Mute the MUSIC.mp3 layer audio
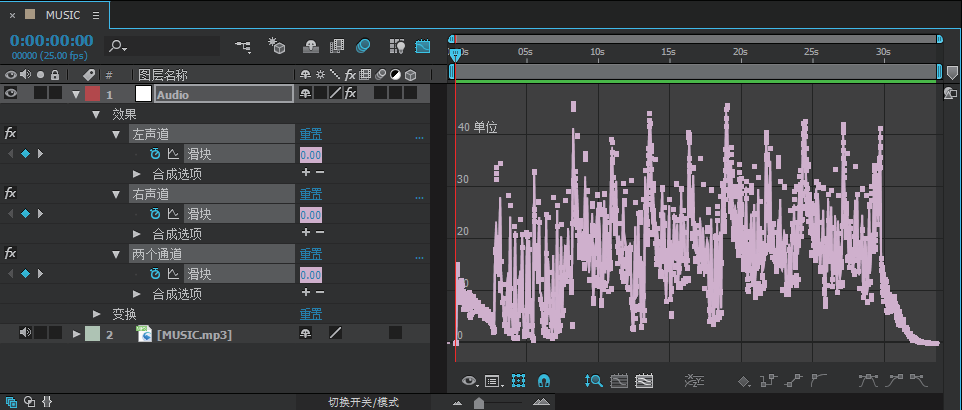The height and width of the screenshot is (410, 962). click(x=25, y=333)
